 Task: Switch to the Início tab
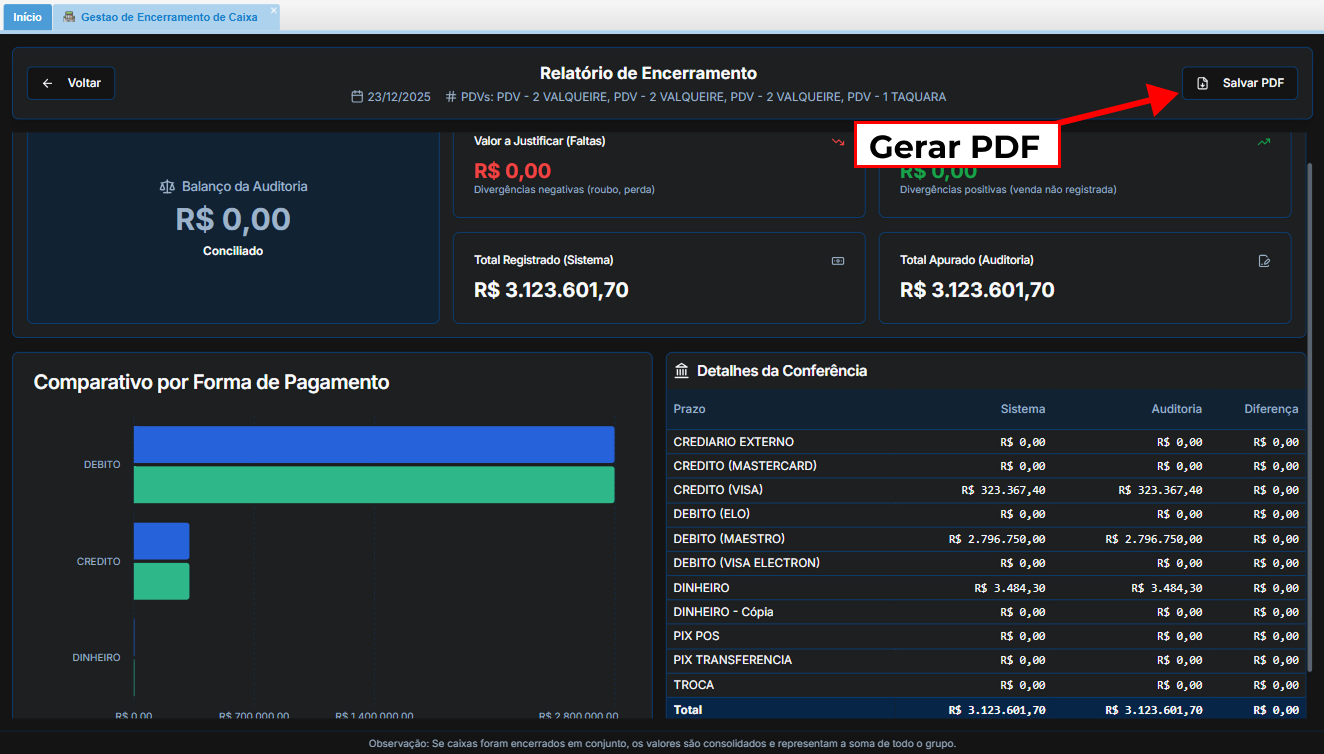pos(27,17)
